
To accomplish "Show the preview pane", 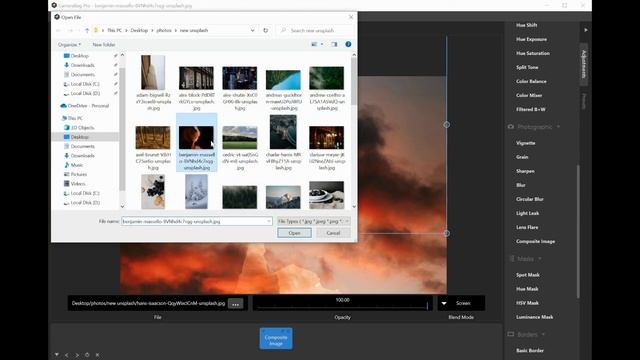I will [x=334, y=44].
